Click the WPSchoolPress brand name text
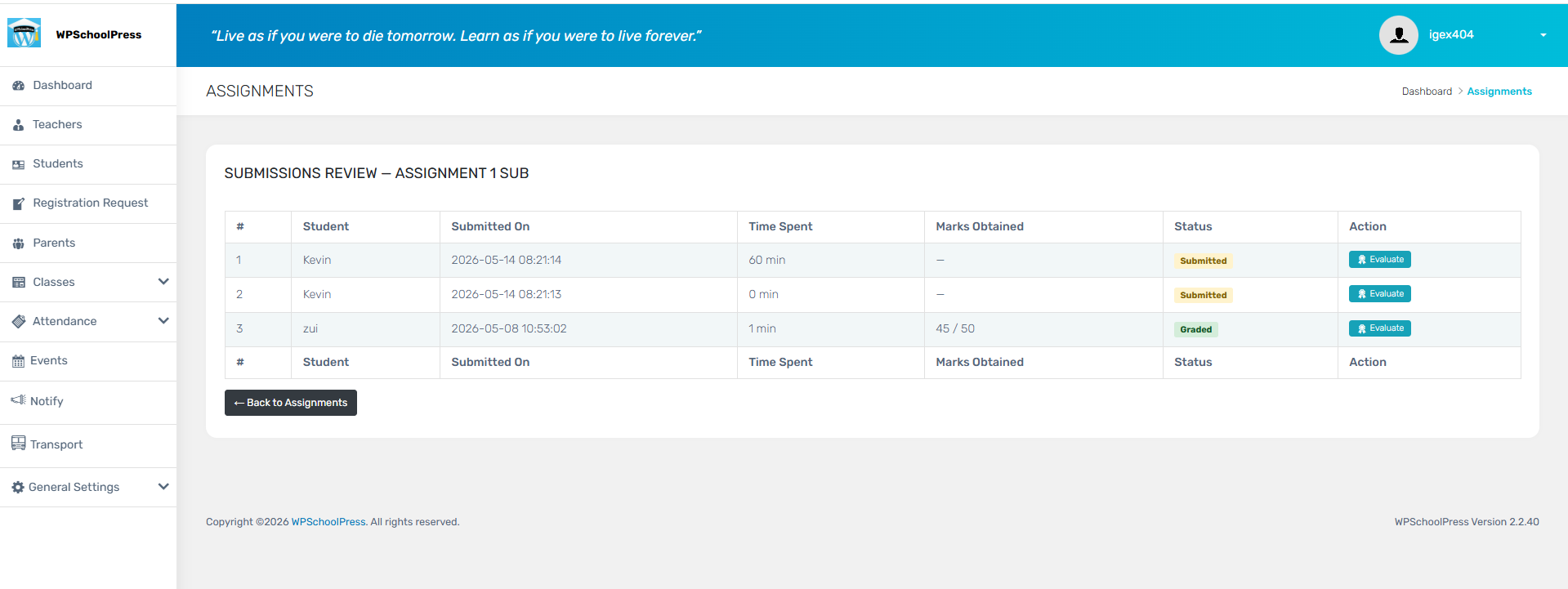This screenshot has width=1568, height=589. [x=99, y=35]
